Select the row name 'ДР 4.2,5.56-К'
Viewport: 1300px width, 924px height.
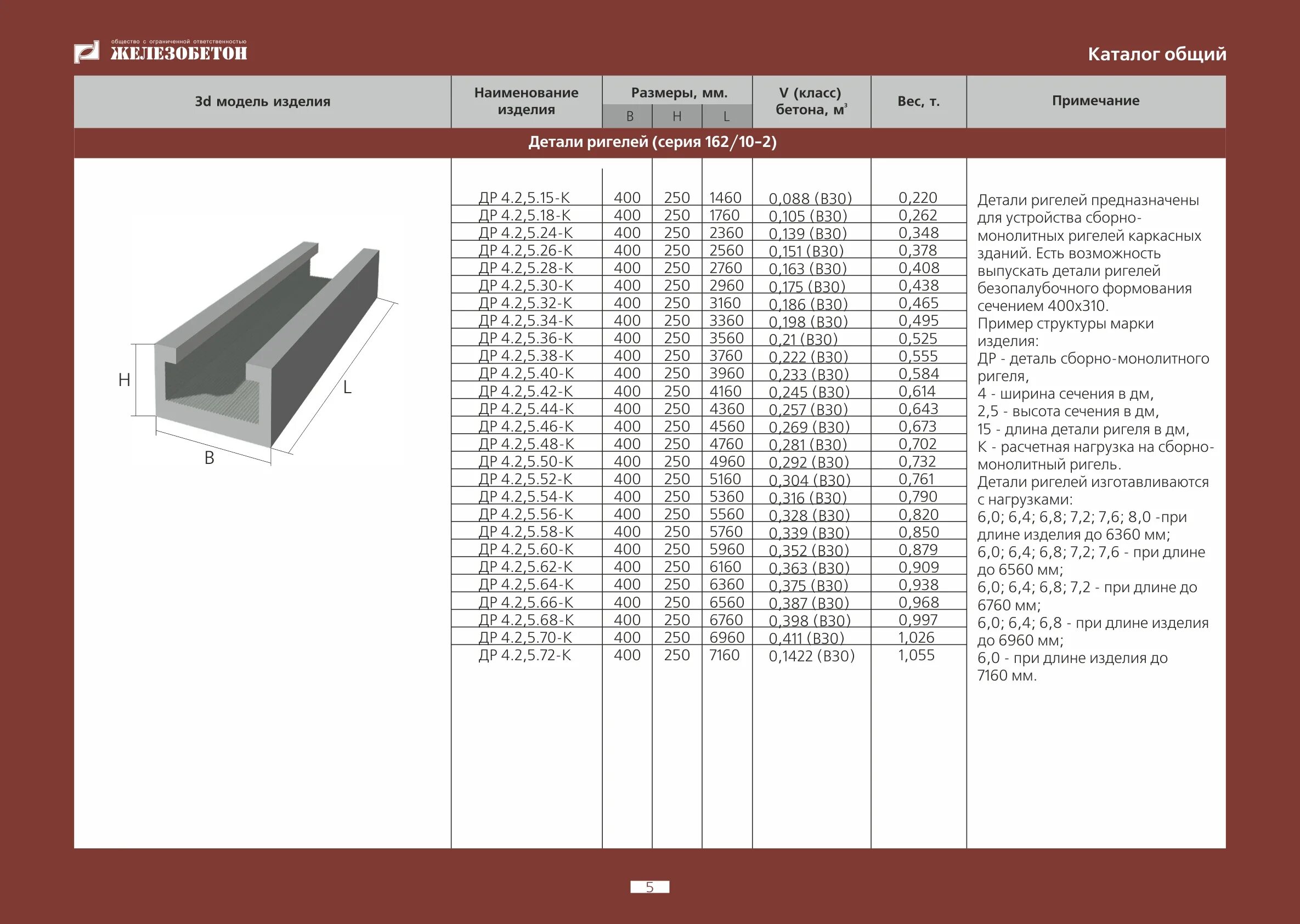pos(525,514)
